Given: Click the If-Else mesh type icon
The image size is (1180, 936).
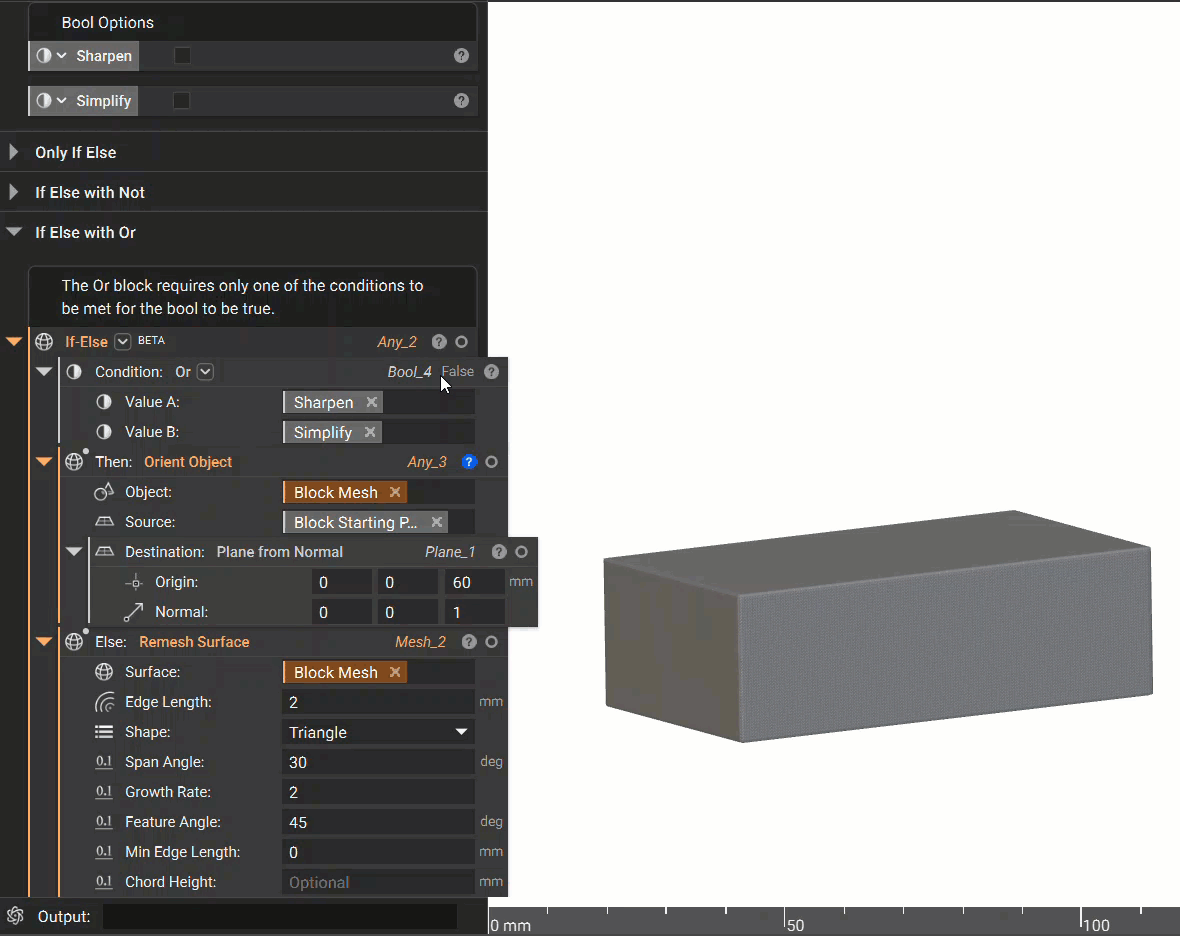Looking at the screenshot, I should [44, 342].
